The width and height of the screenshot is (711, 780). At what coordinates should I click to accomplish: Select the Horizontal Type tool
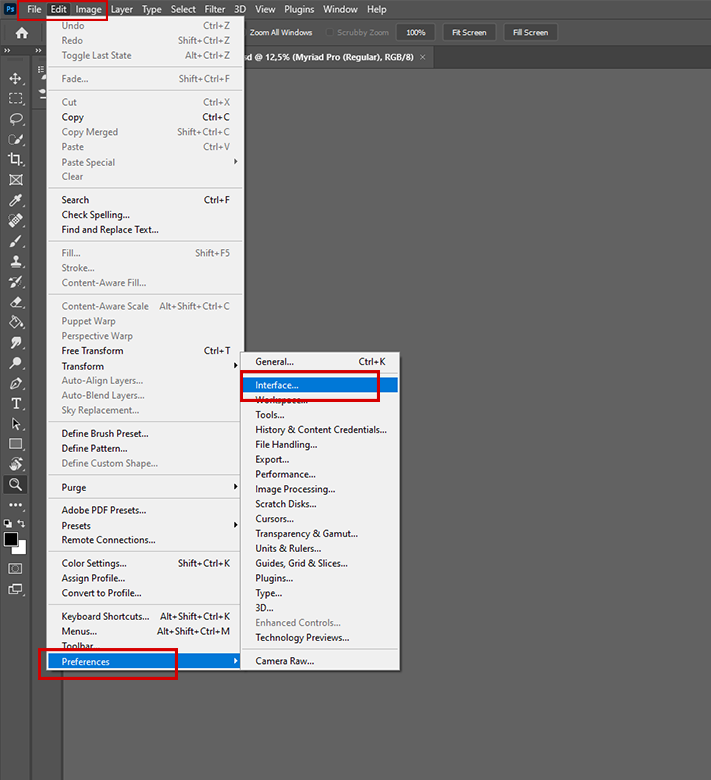pos(15,403)
